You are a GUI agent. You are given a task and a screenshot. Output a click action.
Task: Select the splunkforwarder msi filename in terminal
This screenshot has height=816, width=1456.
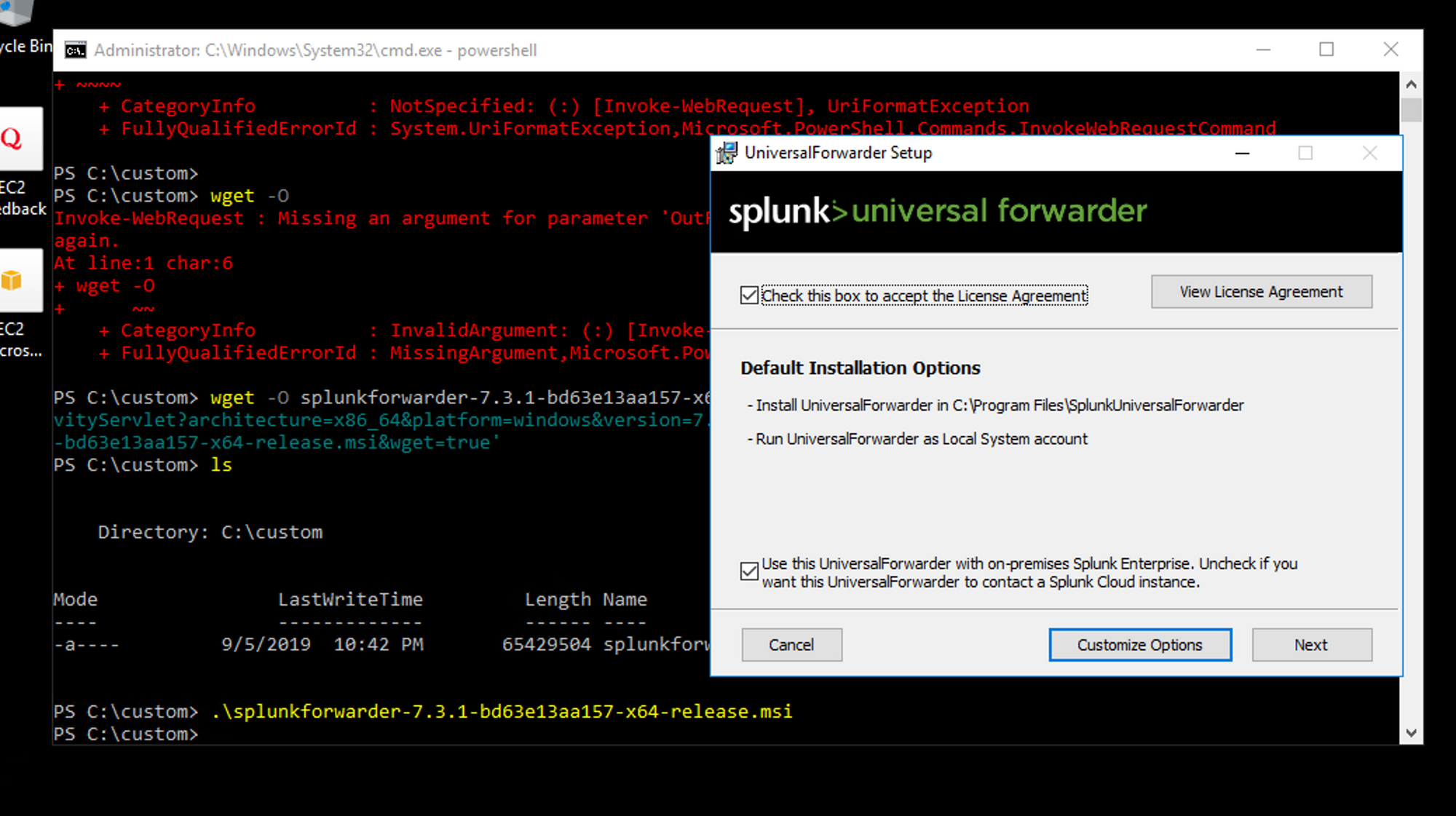coord(501,711)
